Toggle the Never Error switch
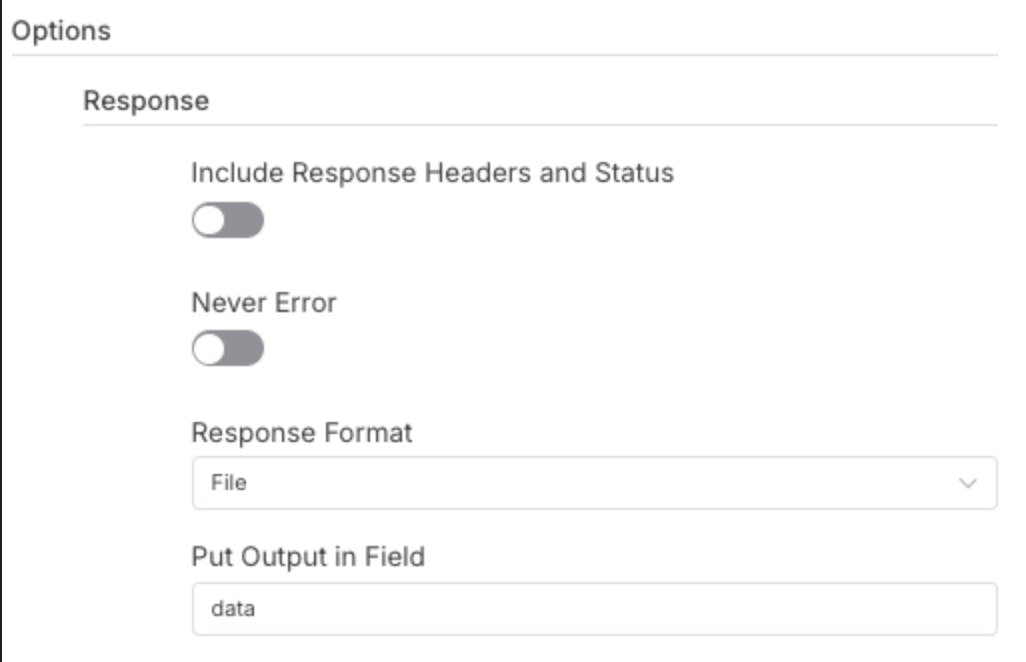The height and width of the screenshot is (662, 1026). pyautogui.click(x=228, y=349)
